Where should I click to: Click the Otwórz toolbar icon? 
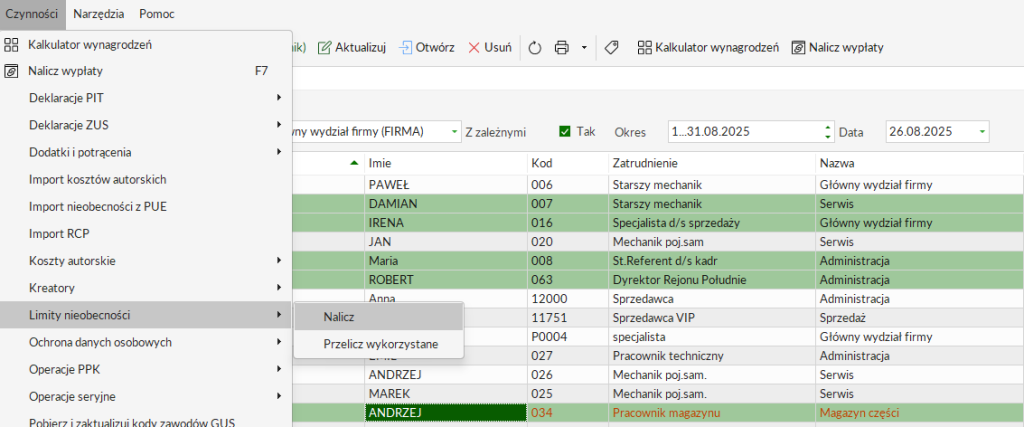tap(427, 47)
